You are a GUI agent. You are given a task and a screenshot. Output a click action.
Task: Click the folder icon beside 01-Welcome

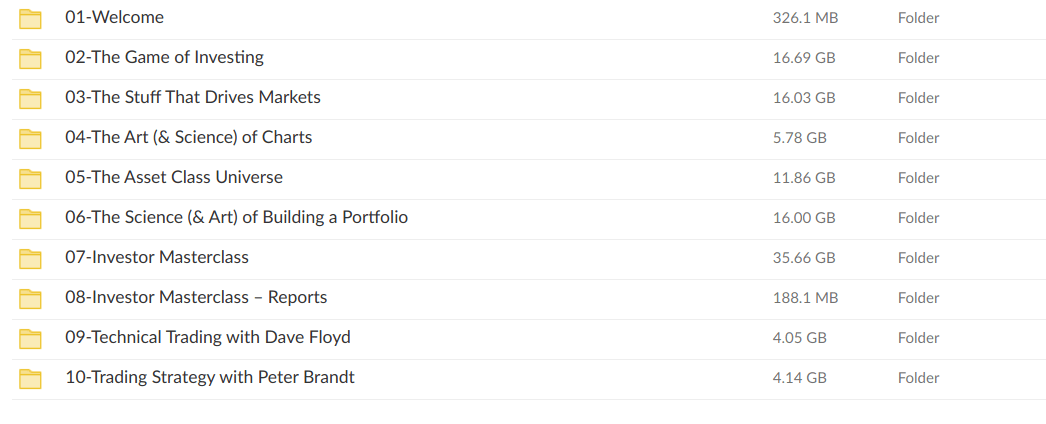coord(31,18)
